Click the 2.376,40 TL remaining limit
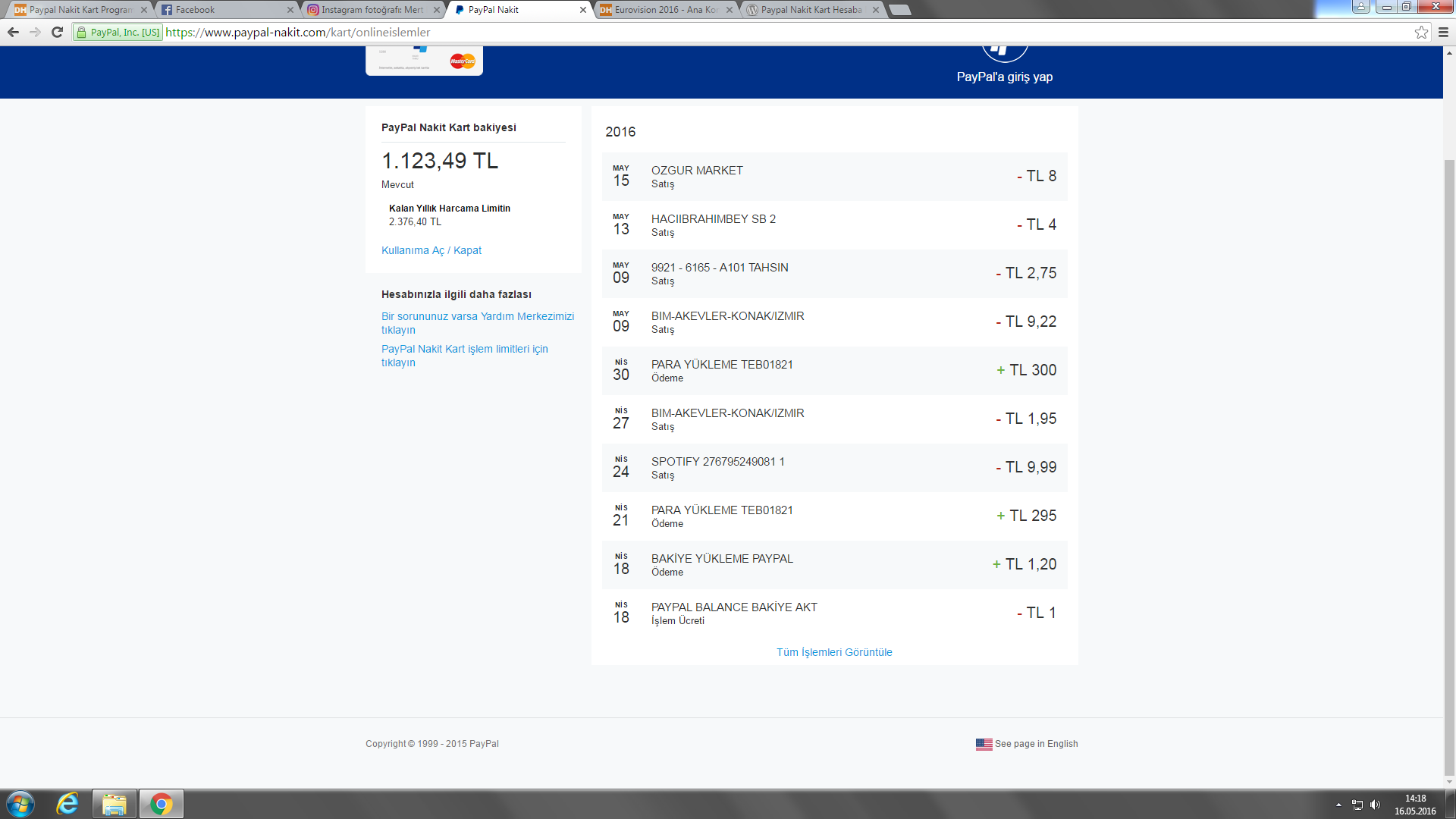 (x=415, y=222)
